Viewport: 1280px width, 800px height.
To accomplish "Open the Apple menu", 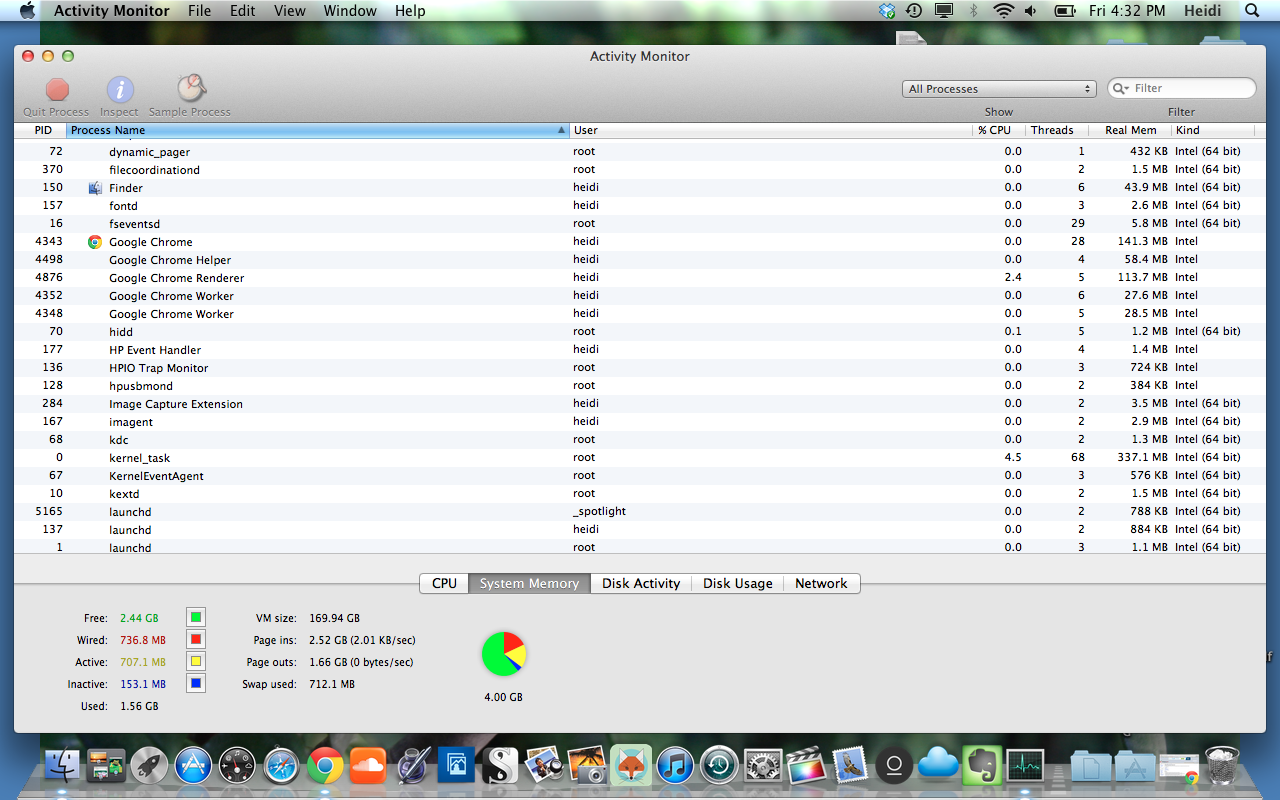I will pyautogui.click(x=27, y=11).
